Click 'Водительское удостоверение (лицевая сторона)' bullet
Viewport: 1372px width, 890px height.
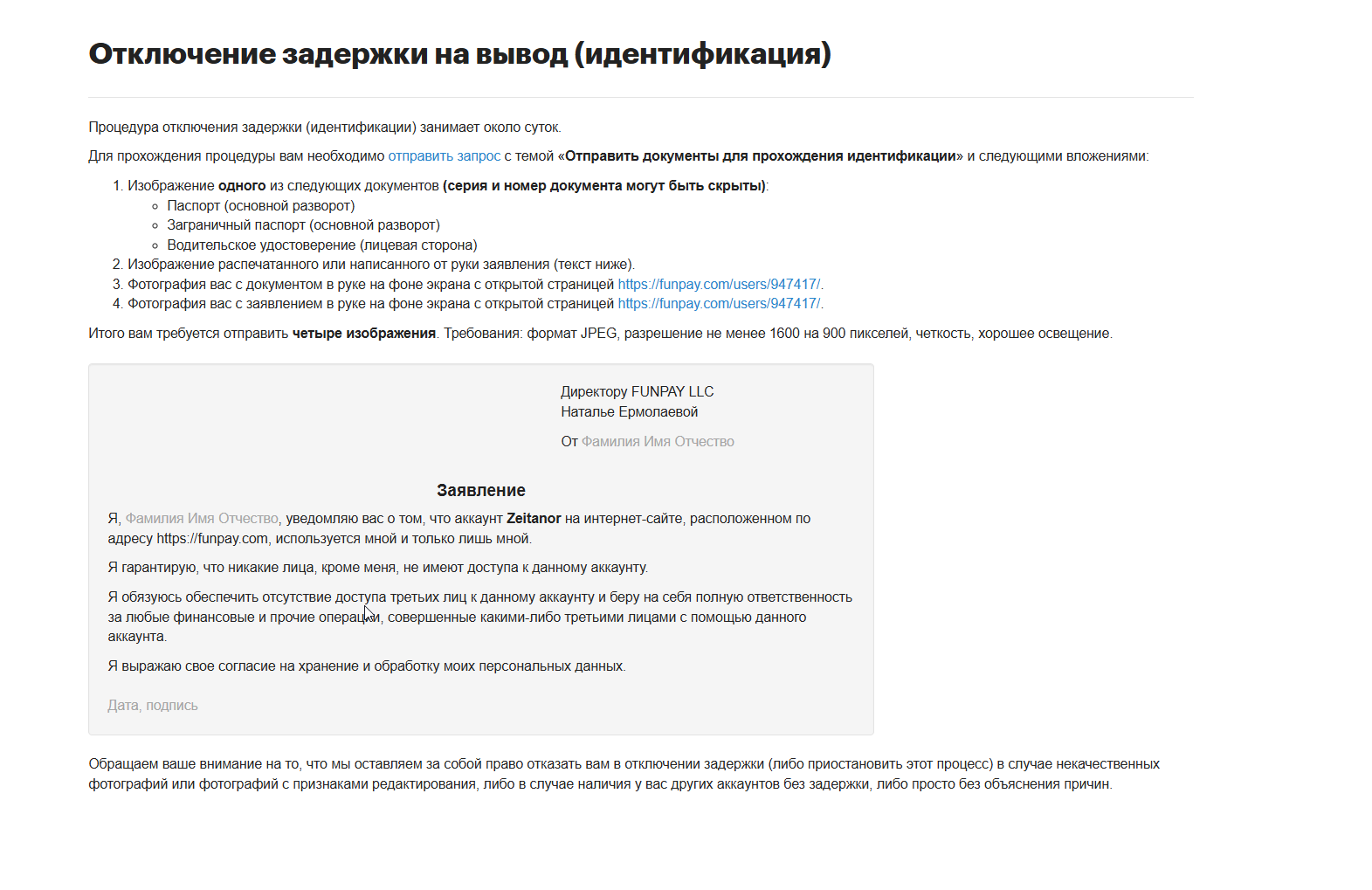pos(322,245)
